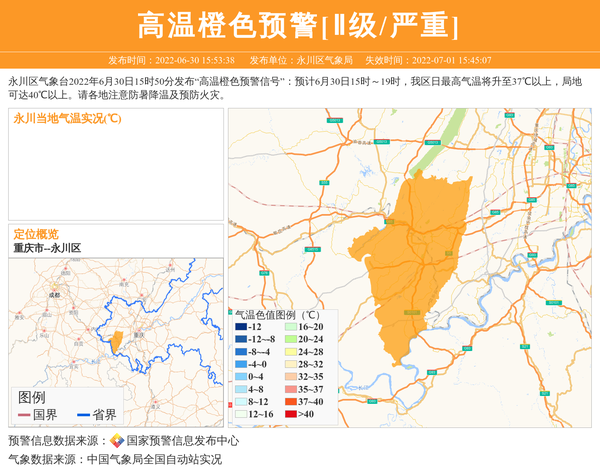Pick the 20~24 green legend swatch
Image resolution: width=600 pixels, height=471 pixels.
(x=290, y=339)
